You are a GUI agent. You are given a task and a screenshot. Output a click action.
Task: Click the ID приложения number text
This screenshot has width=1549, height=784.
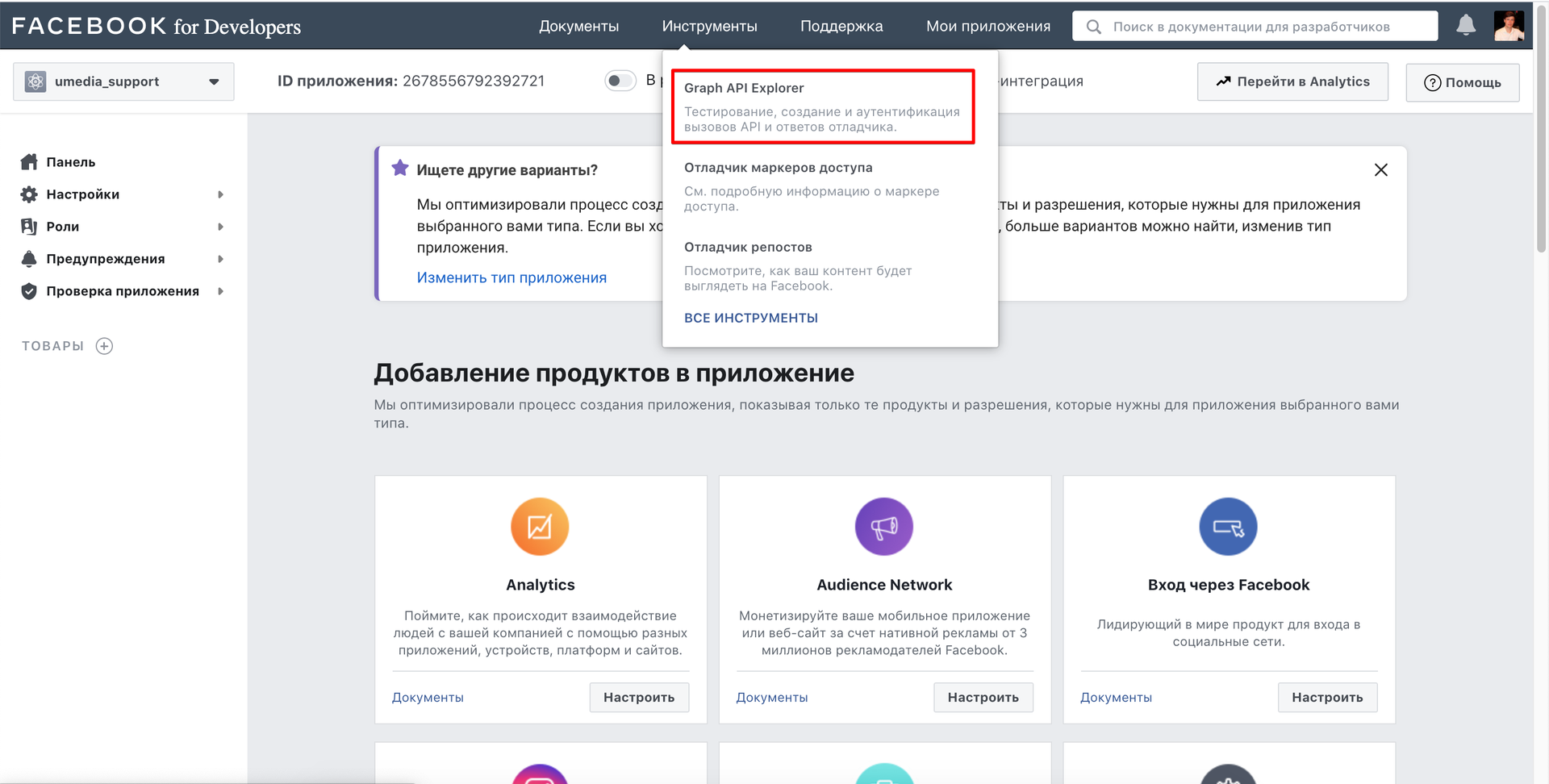474,81
